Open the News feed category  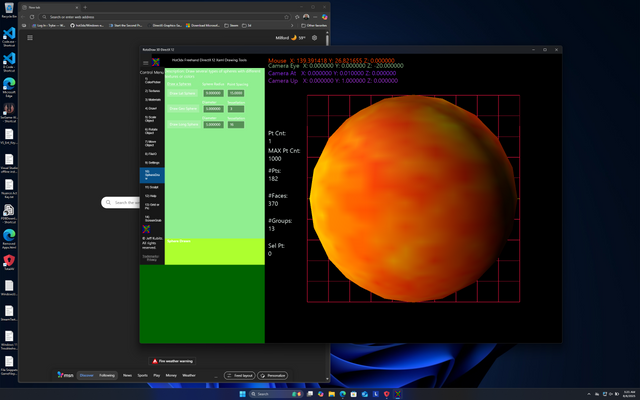[127, 376]
